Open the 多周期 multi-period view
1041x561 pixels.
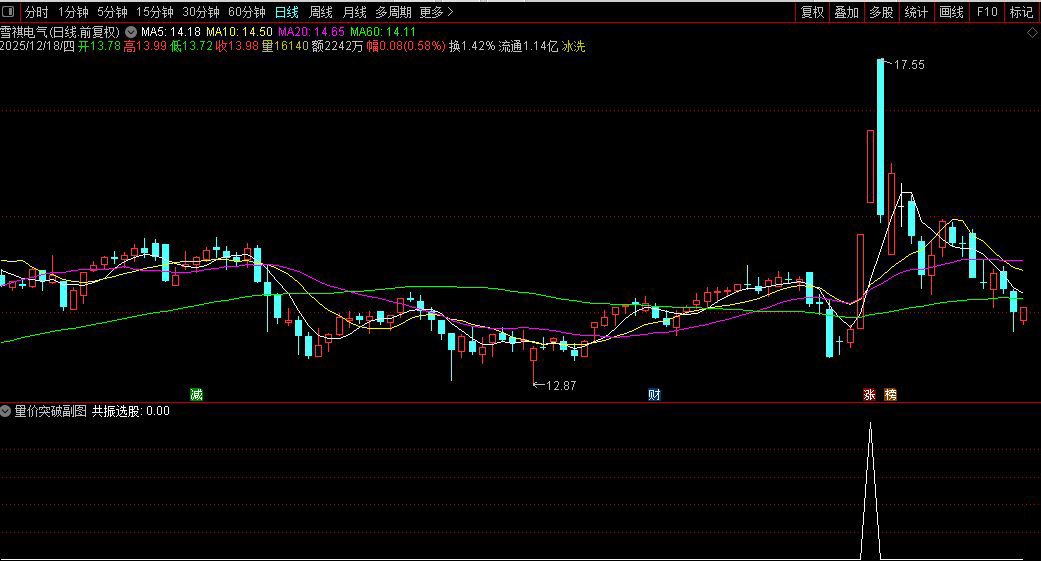[393, 12]
